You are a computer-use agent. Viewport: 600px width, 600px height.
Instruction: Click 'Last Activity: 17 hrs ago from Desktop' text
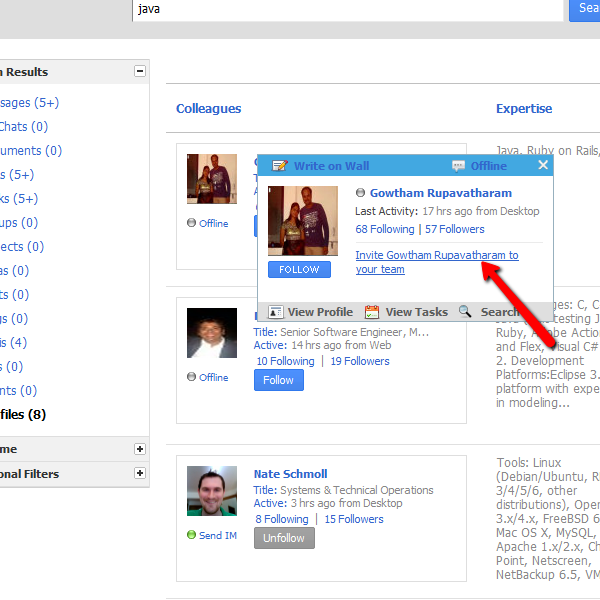[x=447, y=211]
